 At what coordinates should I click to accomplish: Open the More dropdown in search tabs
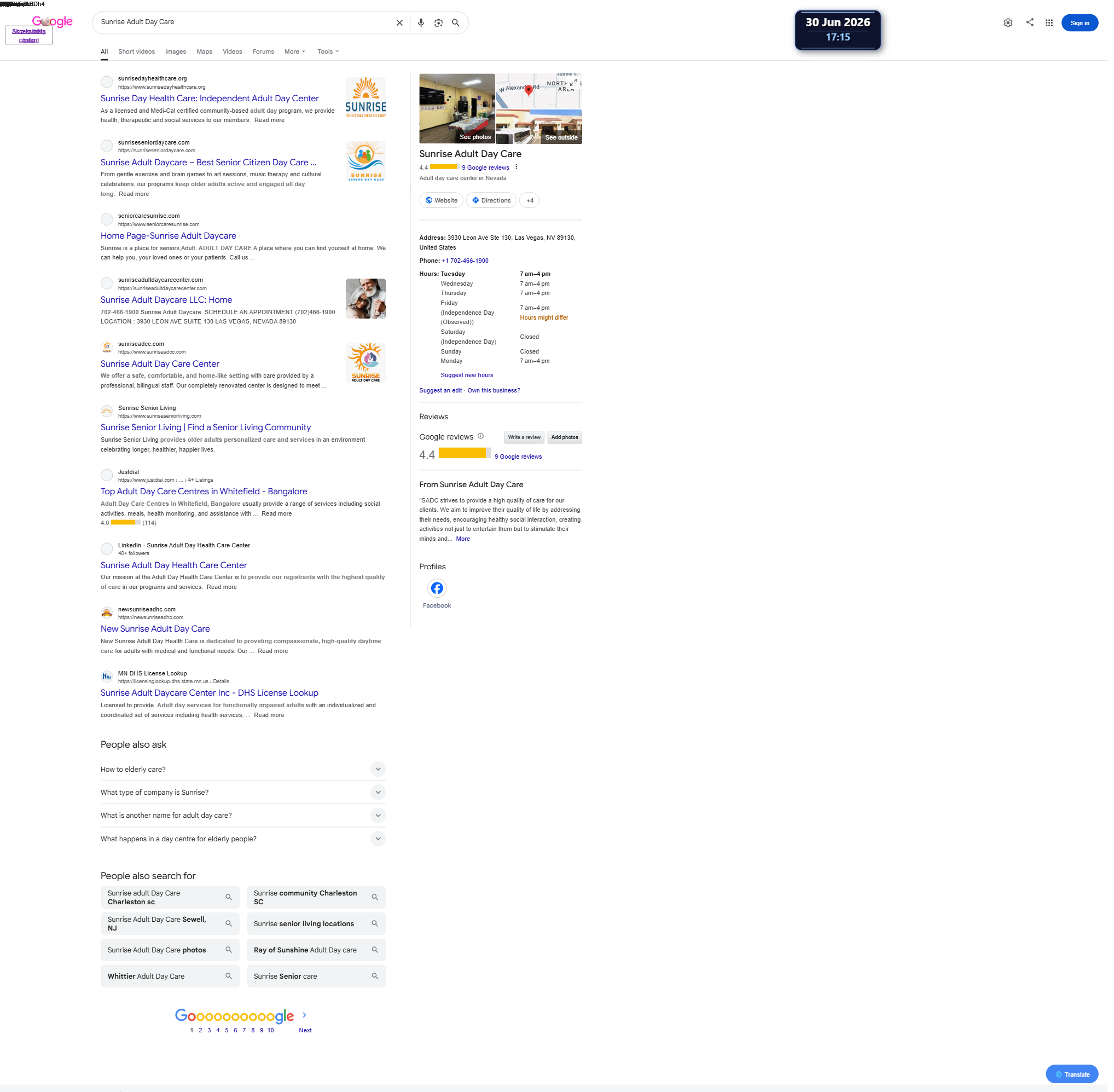[x=295, y=51]
